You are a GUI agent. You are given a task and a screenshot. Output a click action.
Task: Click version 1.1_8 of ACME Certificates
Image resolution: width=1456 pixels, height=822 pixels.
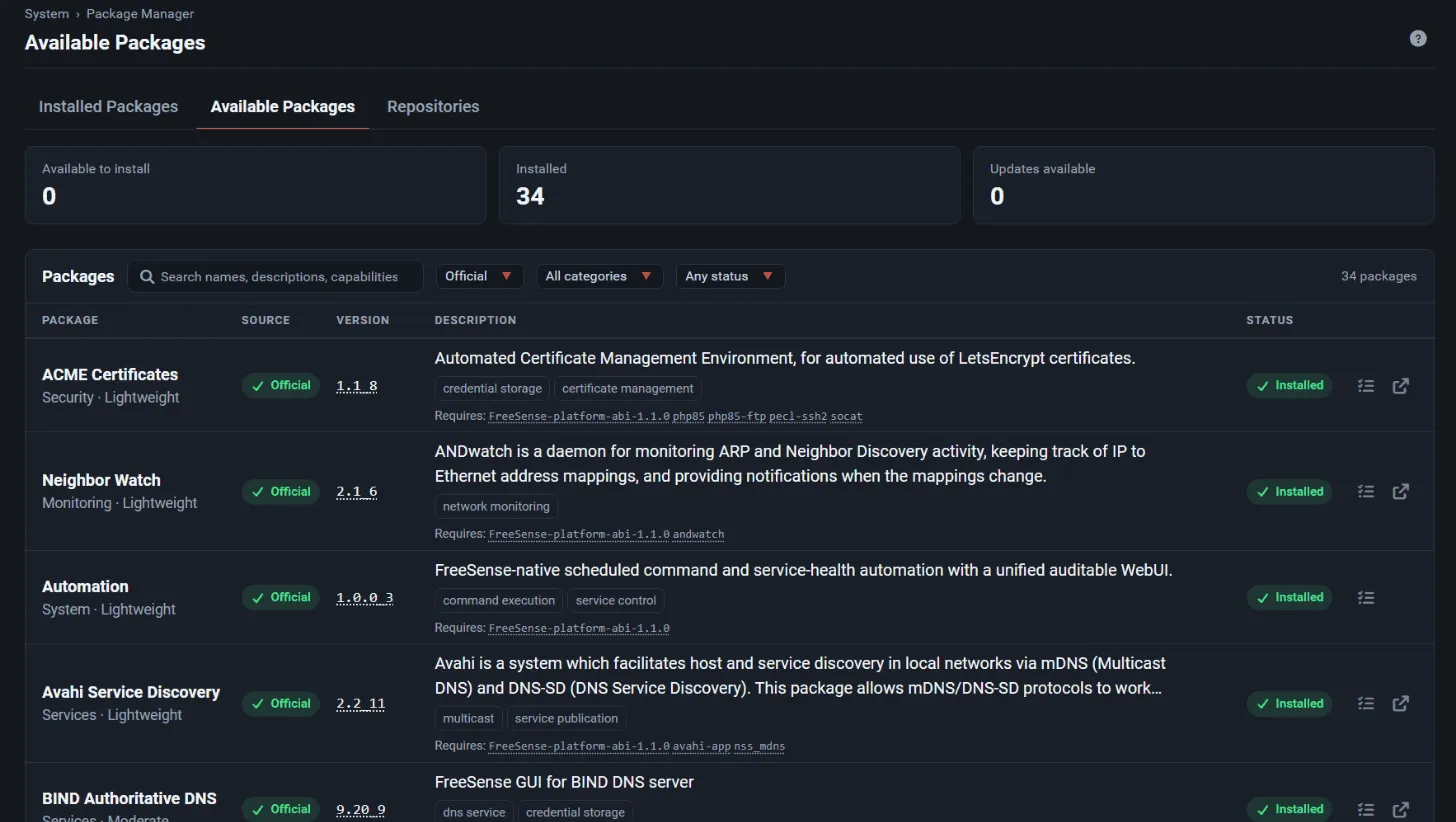tap(357, 386)
